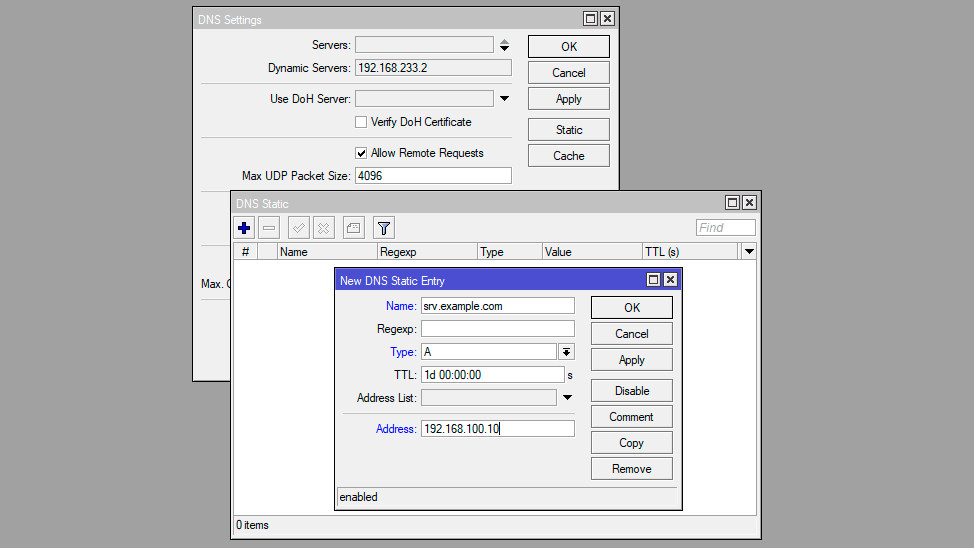
Task: Adjust Servers list up/down arrows
Action: click(504, 45)
